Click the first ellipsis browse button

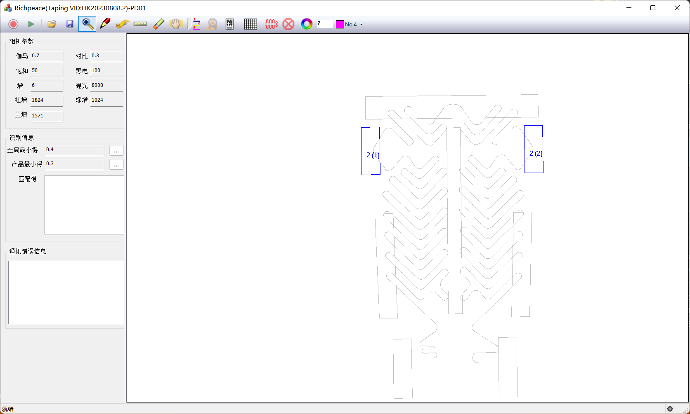116,149
